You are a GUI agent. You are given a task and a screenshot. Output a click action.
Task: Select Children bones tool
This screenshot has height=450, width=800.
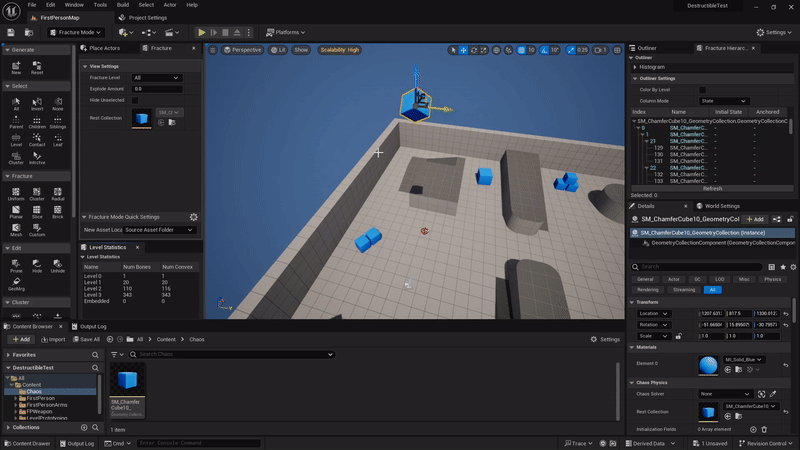point(37,122)
